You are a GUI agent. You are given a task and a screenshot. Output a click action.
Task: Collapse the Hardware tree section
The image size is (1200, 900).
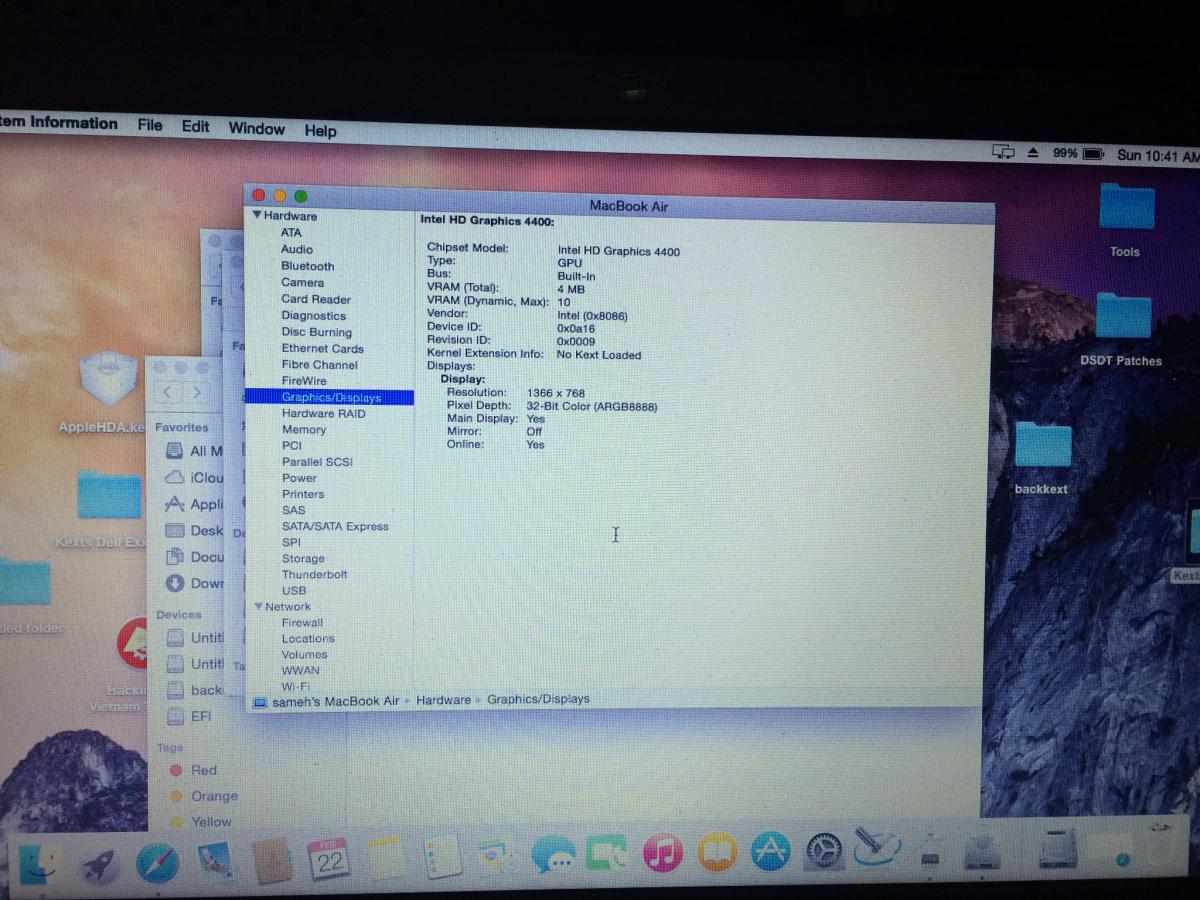[x=257, y=215]
